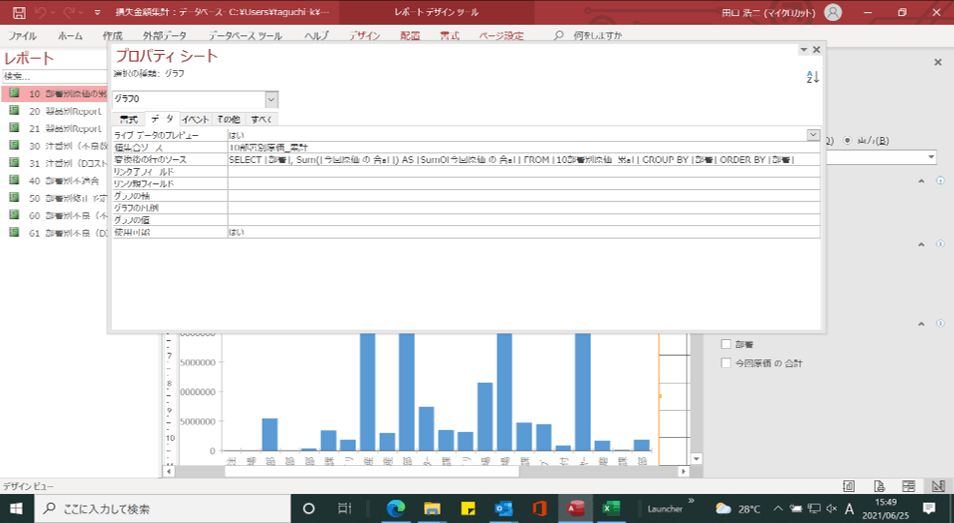
Task: Click the Undo arrow icon
Action: 40,12
